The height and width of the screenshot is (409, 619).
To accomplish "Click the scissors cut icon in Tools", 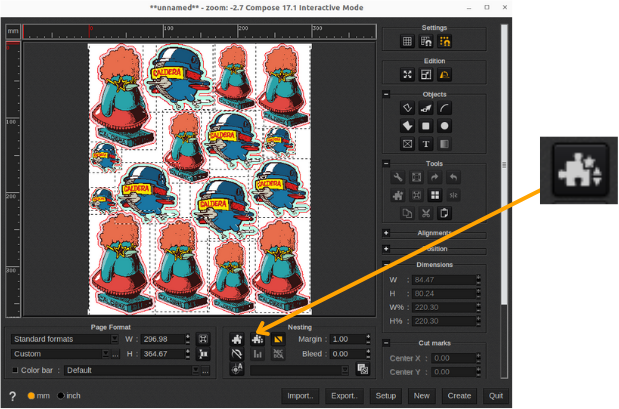I will [426, 213].
